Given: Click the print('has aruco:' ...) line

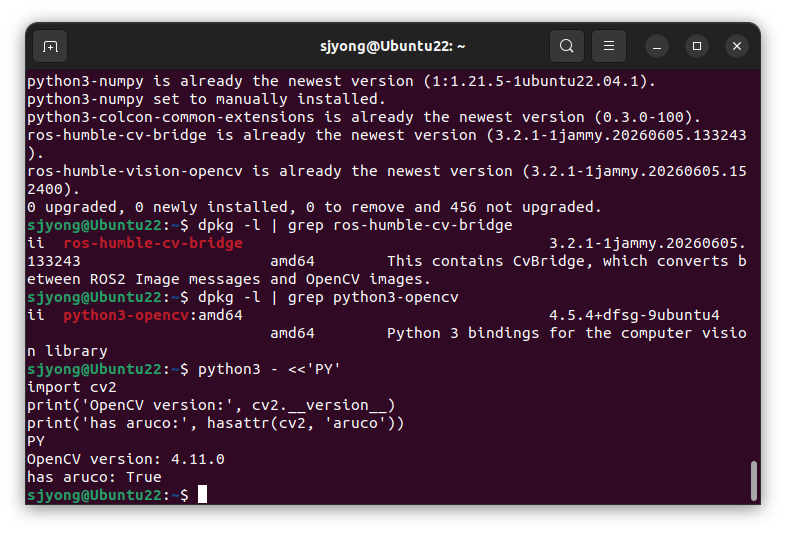Looking at the screenshot, I should tap(216, 423).
